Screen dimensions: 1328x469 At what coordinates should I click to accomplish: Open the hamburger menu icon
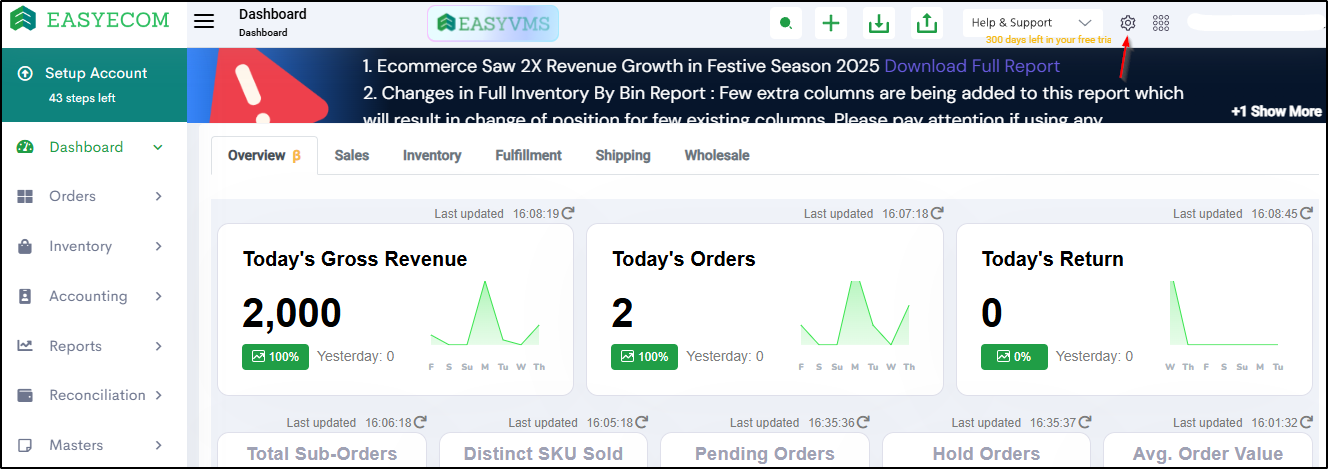tap(204, 22)
